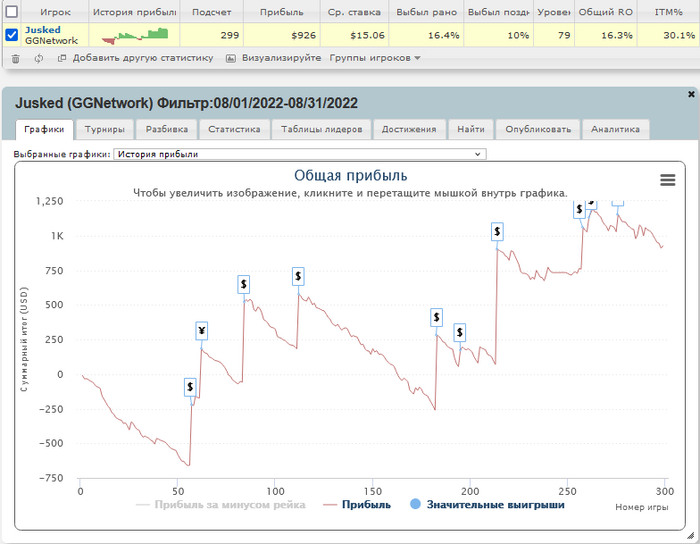Click the $ marker near game 84
The width and height of the screenshot is (700, 544).
[243, 284]
